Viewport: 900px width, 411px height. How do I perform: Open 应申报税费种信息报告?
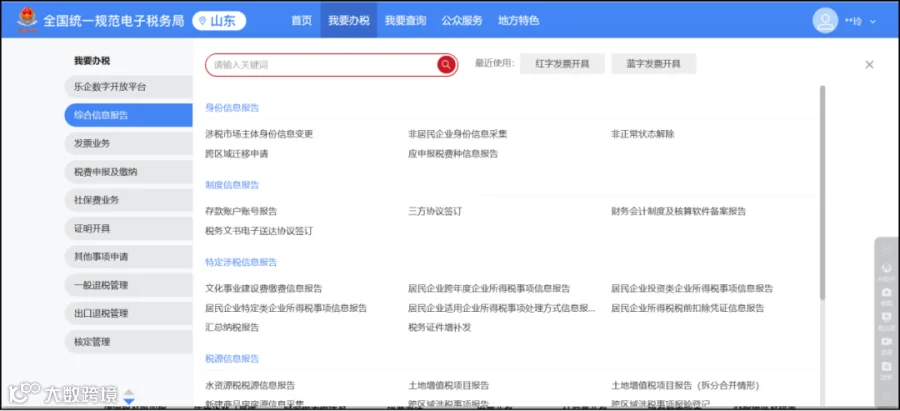pyautogui.click(x=453, y=154)
